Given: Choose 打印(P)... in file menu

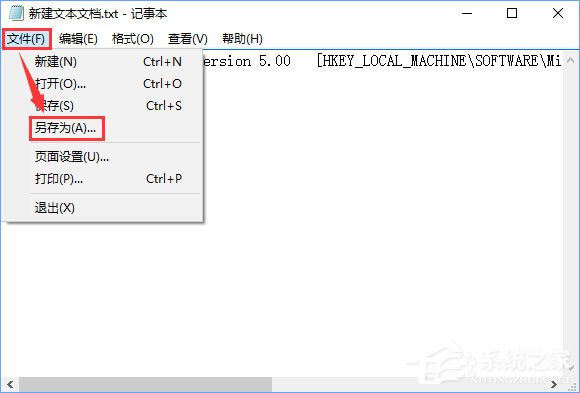Looking at the screenshot, I should [104, 179].
